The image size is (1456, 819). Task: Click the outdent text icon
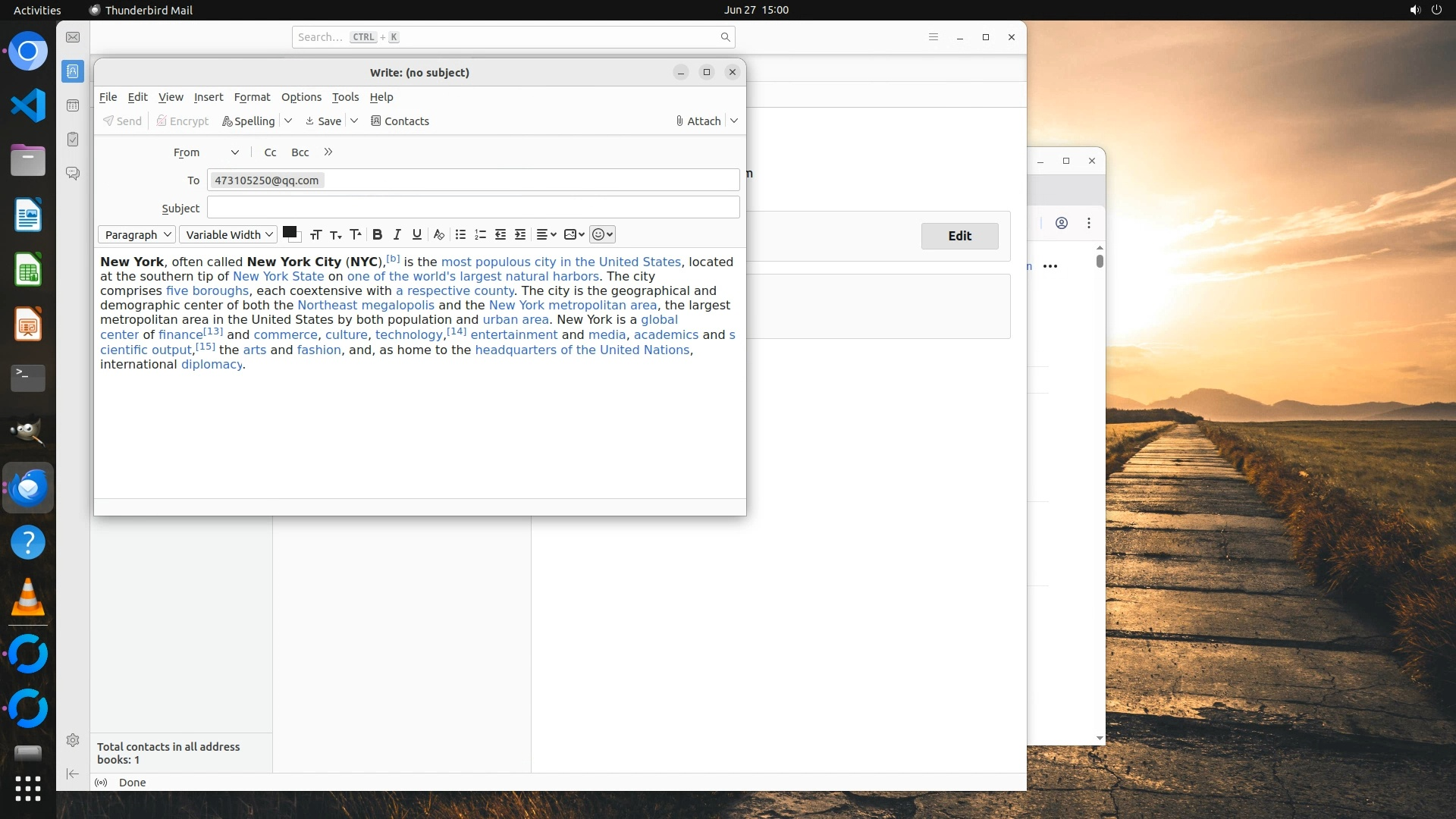(x=500, y=234)
